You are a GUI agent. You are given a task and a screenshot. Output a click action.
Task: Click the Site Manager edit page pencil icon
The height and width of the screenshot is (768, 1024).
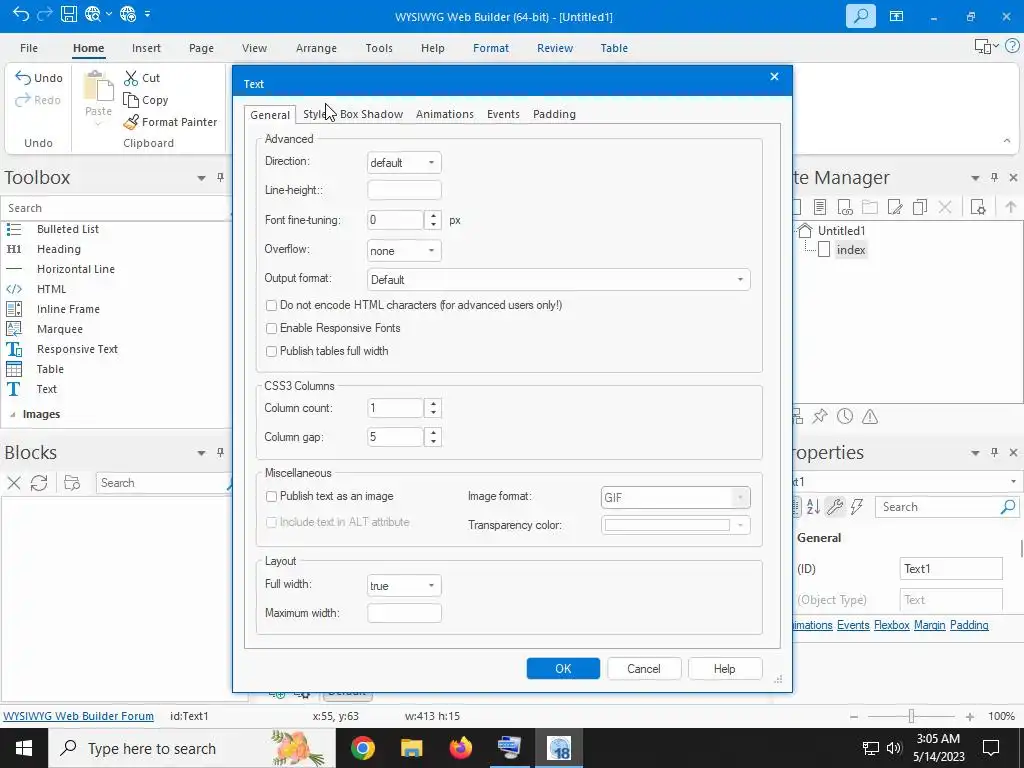coord(895,208)
